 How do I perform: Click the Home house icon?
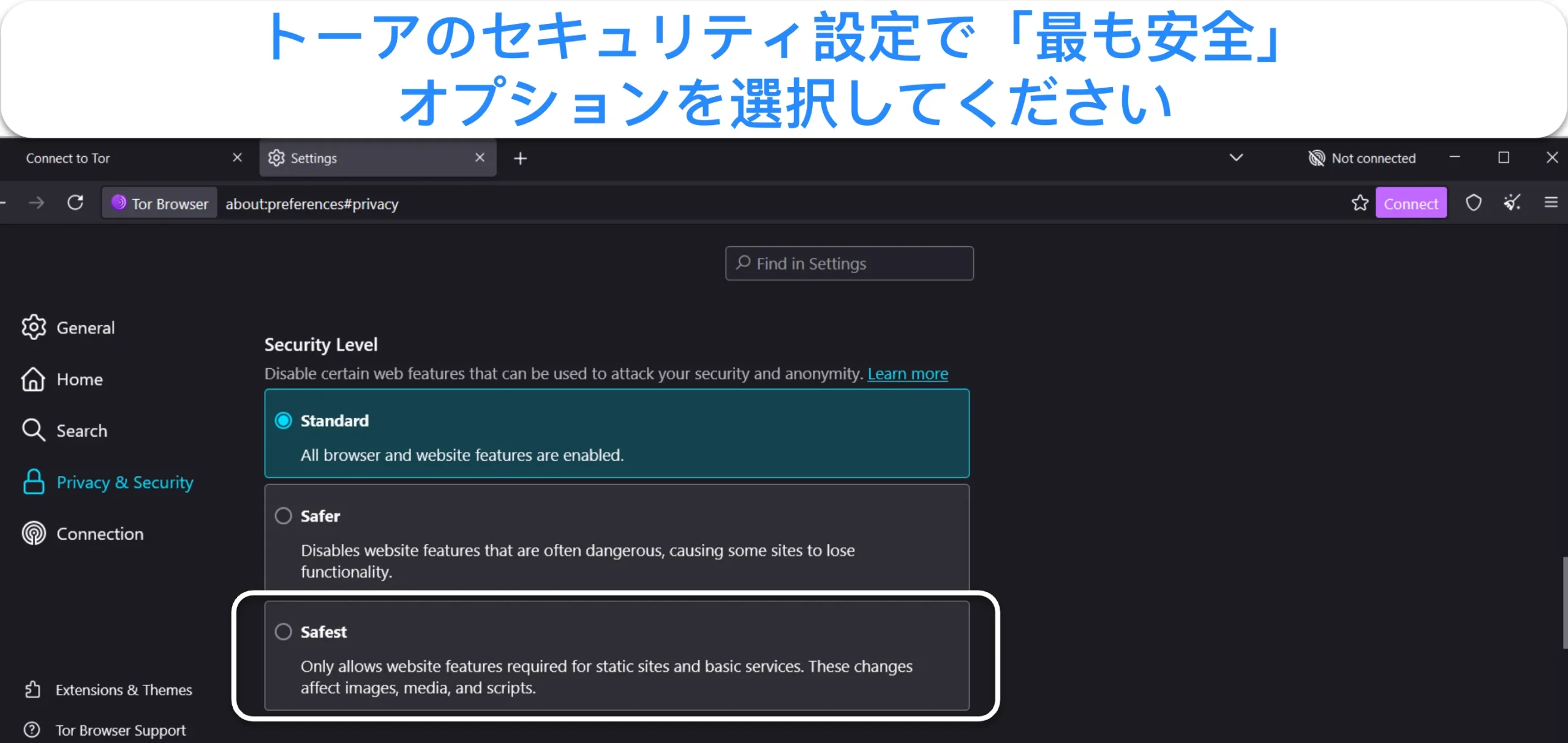coord(33,379)
